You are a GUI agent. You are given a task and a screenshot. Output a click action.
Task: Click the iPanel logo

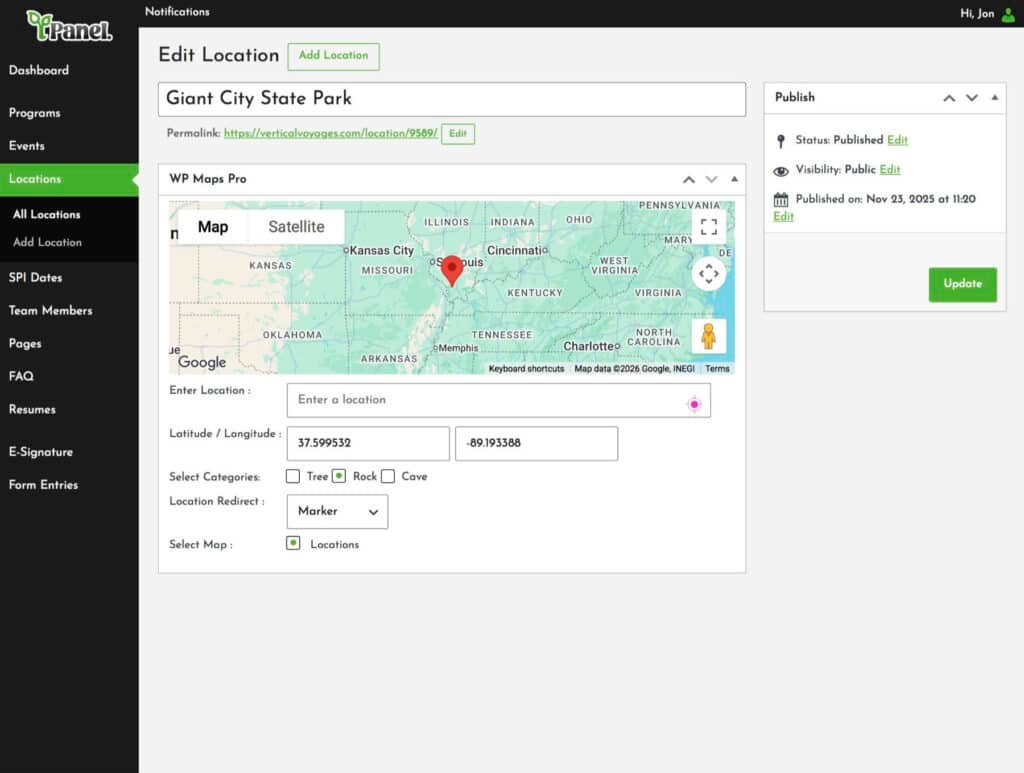(x=69, y=26)
